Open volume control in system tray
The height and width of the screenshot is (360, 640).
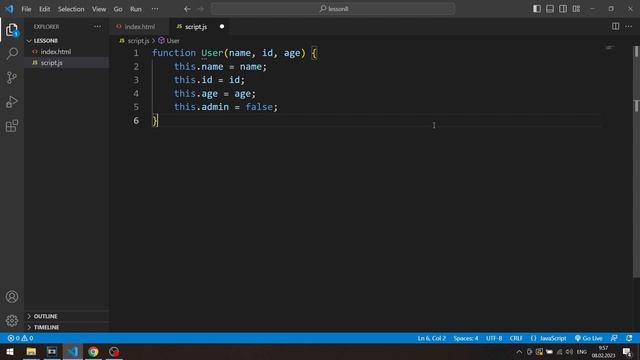coord(569,351)
